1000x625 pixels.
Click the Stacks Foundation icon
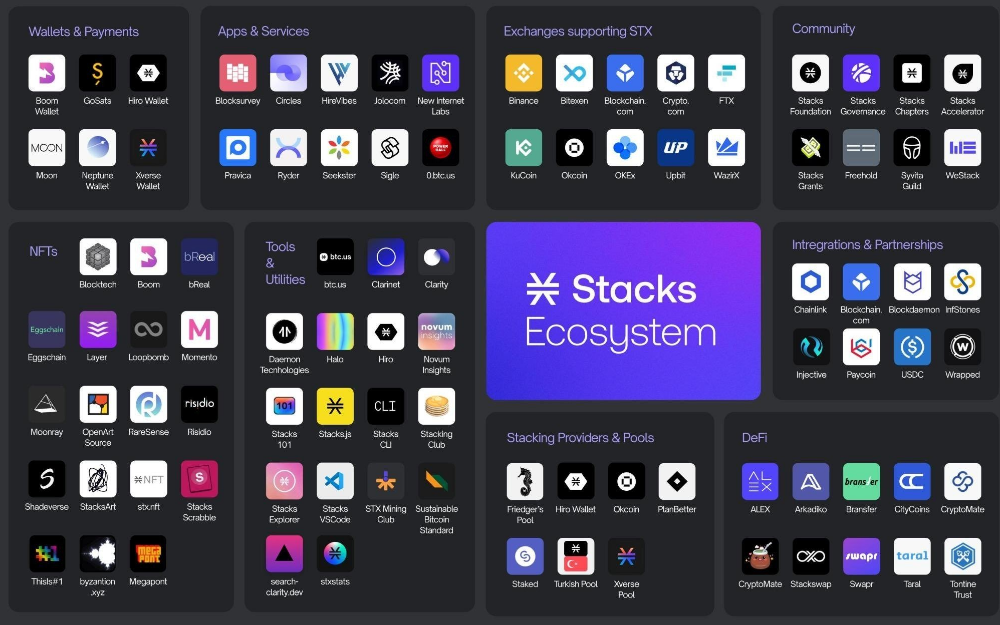[810, 73]
